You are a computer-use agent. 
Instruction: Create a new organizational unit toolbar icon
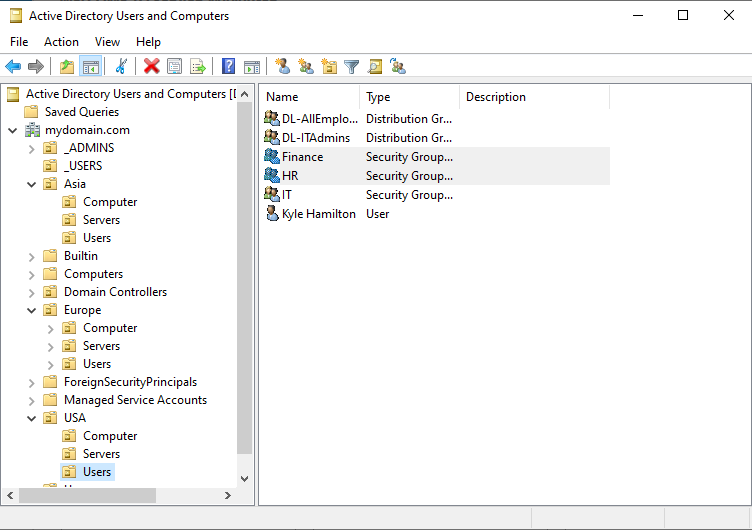click(x=329, y=67)
